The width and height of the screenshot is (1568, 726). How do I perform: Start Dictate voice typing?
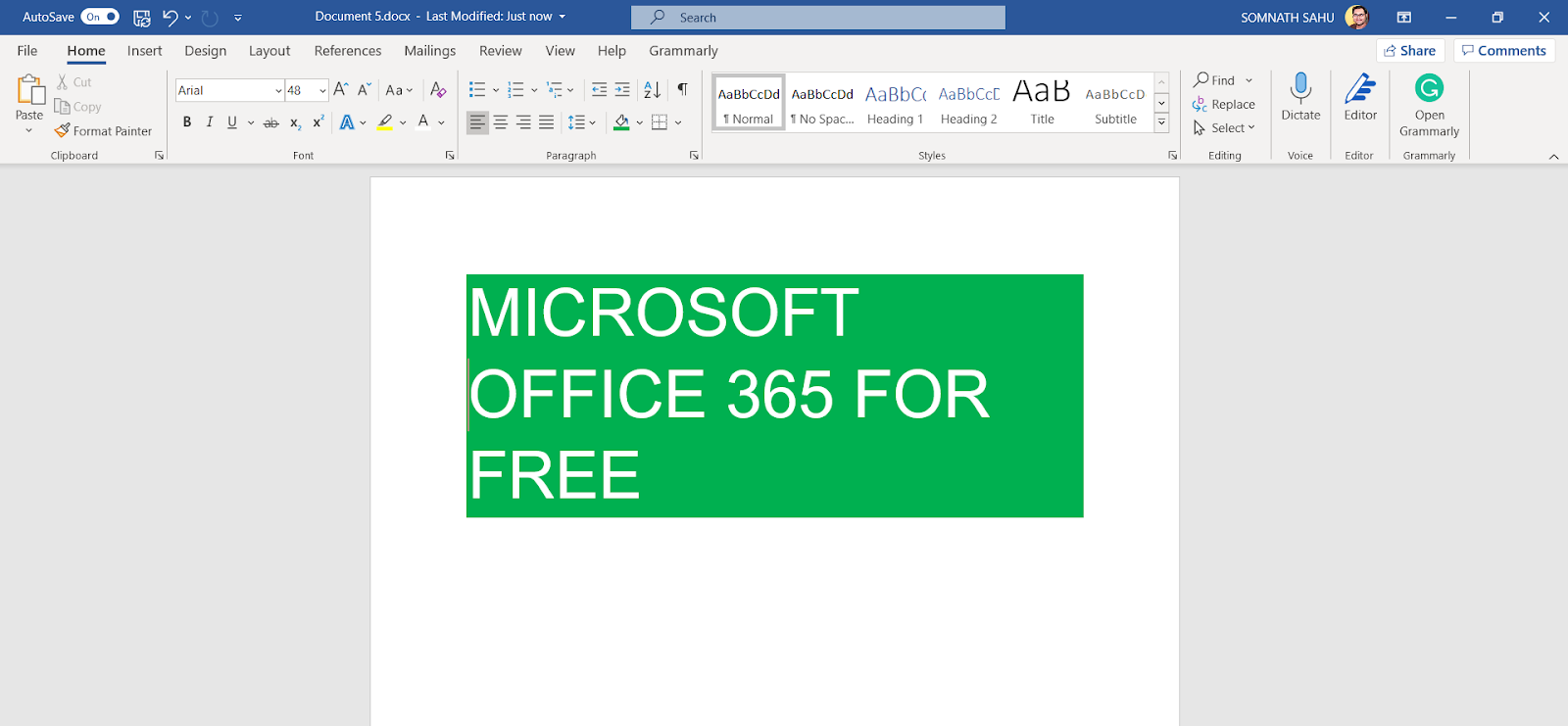click(1300, 97)
